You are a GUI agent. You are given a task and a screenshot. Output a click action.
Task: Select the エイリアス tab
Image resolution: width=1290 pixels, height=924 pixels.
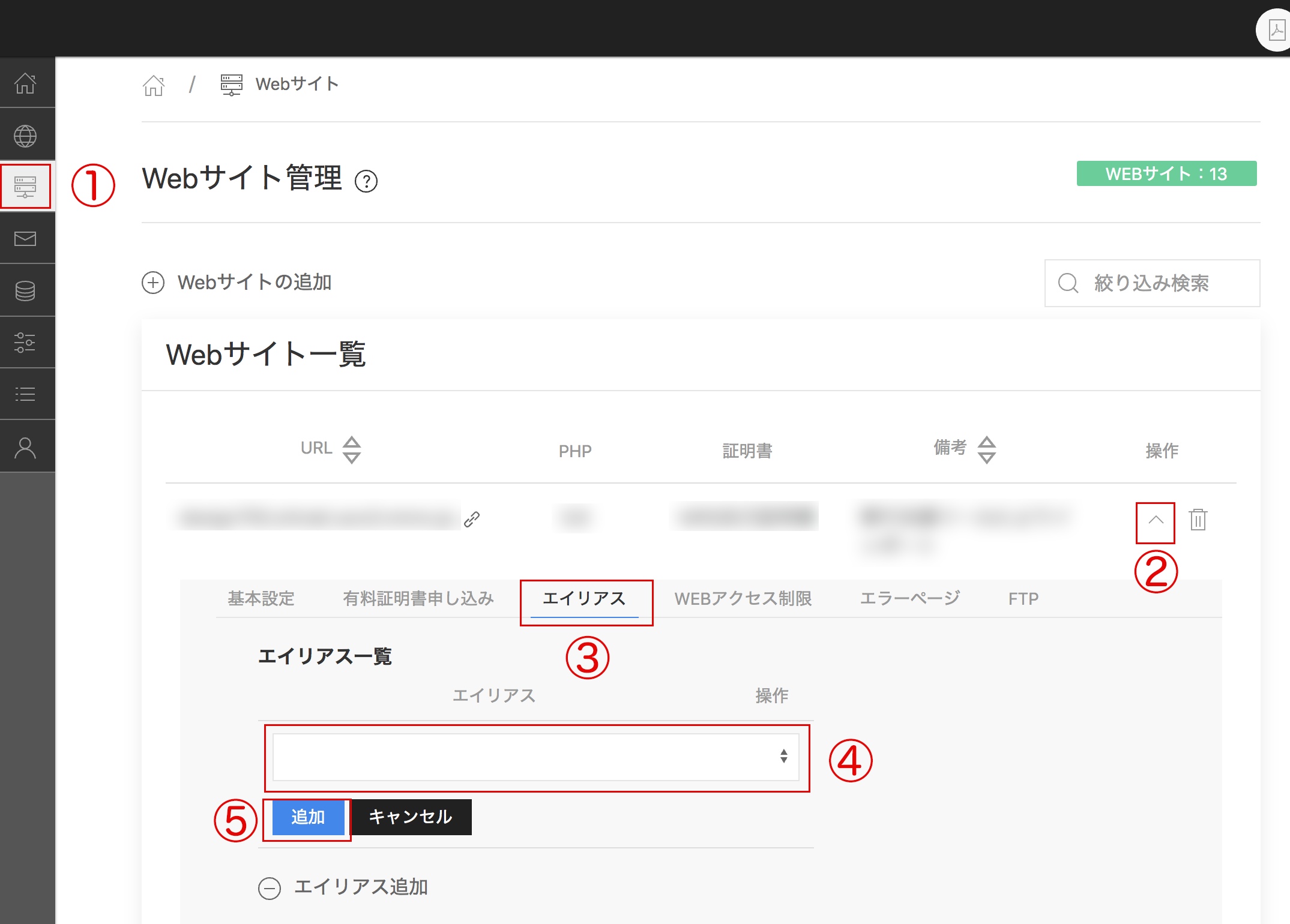coord(585,599)
